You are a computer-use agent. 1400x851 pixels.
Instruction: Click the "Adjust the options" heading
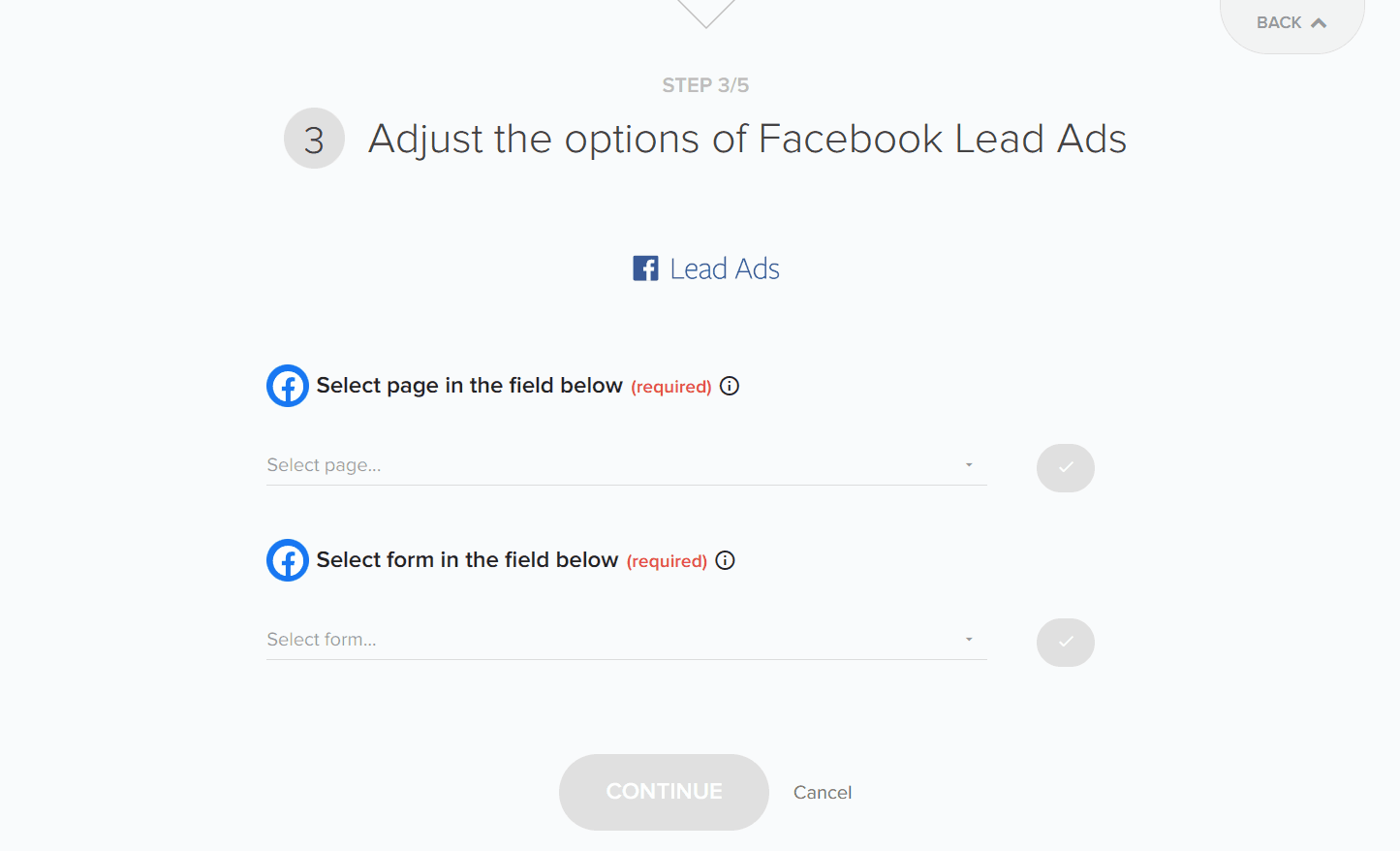[747, 139]
